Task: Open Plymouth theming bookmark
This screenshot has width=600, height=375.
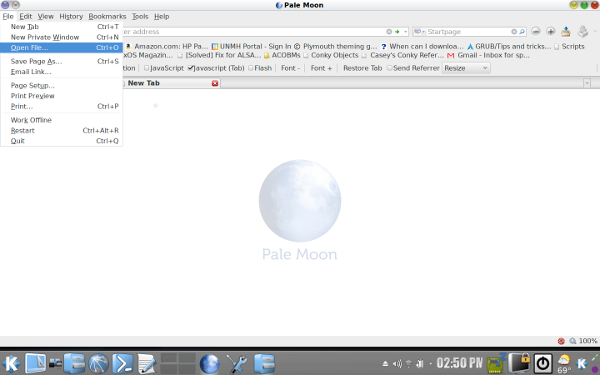Action: [x=336, y=46]
